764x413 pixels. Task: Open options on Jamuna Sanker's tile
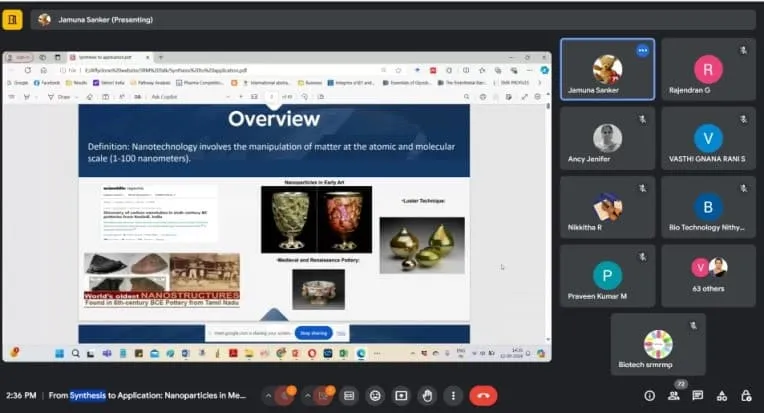point(643,50)
